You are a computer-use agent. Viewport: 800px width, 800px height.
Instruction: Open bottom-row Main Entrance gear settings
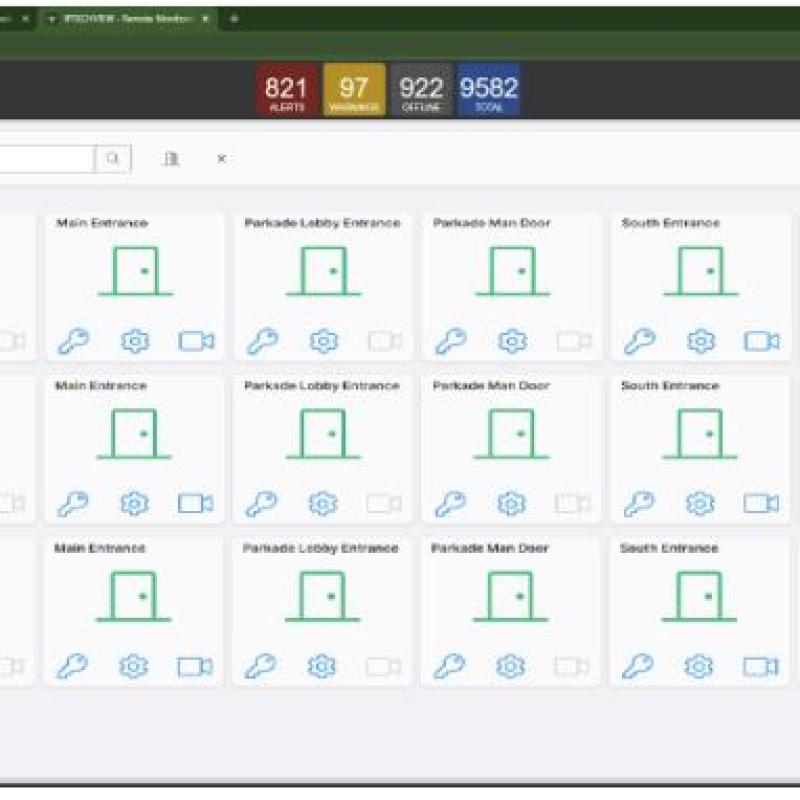[134, 666]
